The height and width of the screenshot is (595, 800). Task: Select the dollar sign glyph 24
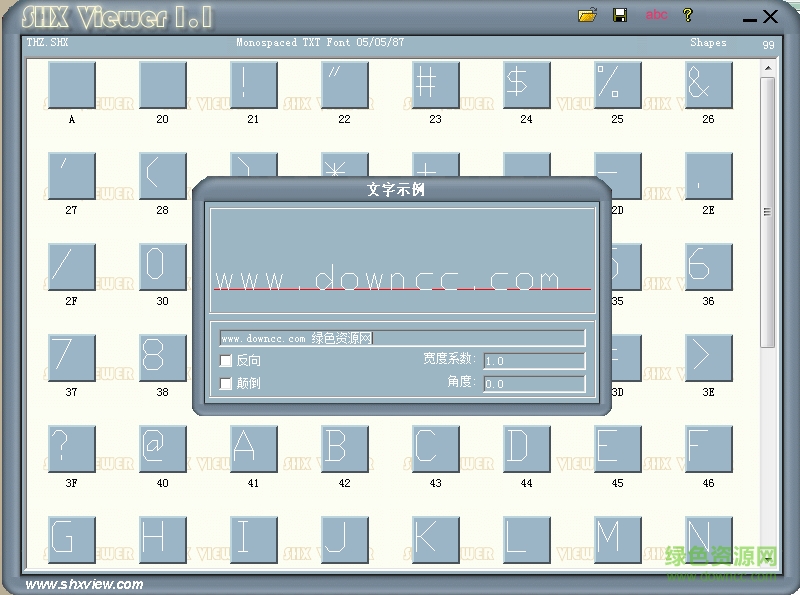(527, 85)
